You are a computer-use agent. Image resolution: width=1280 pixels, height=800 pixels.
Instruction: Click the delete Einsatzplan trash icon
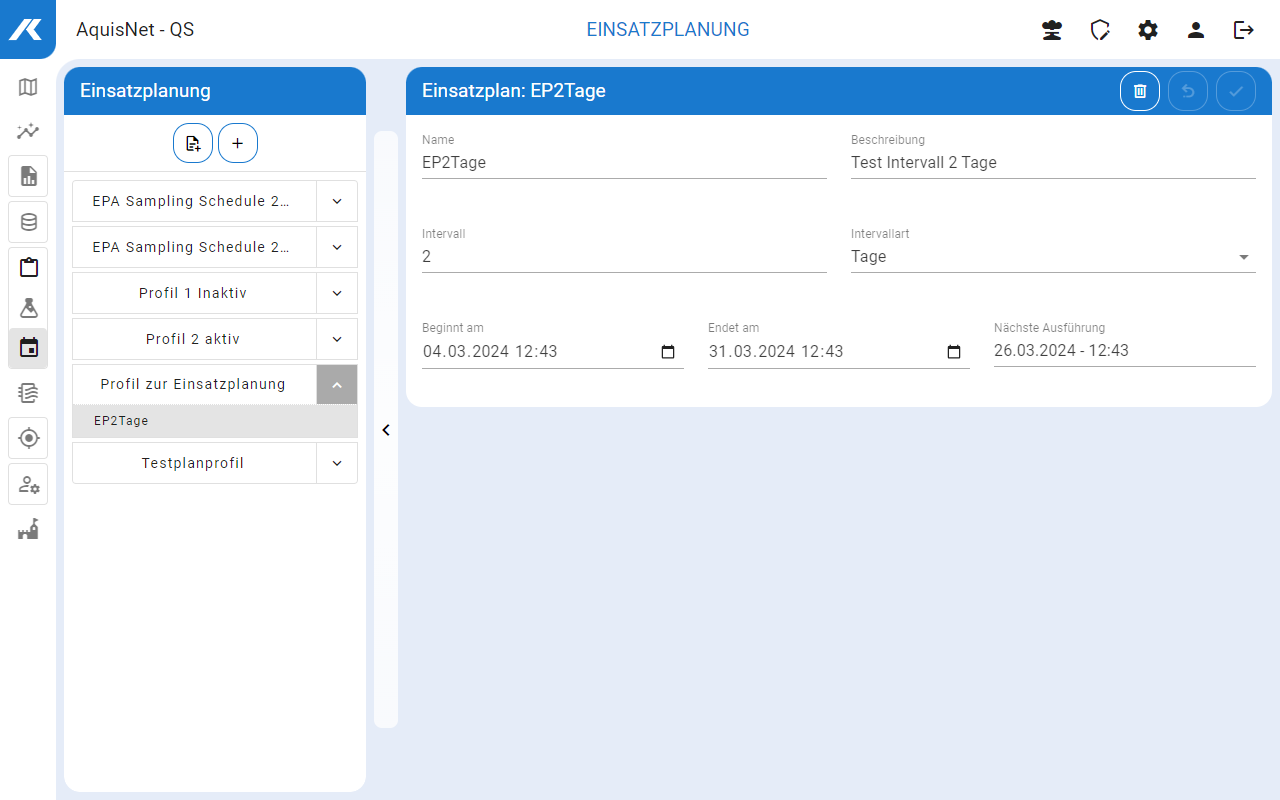(x=1140, y=91)
